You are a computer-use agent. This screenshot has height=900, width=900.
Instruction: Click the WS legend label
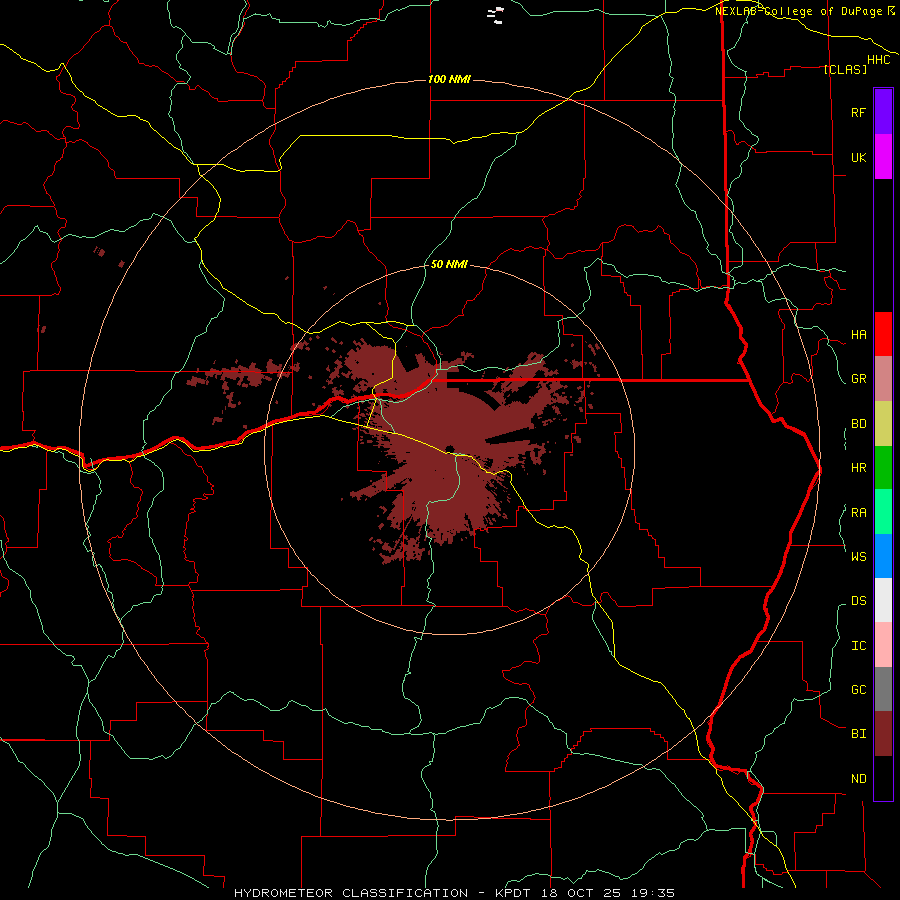click(858, 556)
